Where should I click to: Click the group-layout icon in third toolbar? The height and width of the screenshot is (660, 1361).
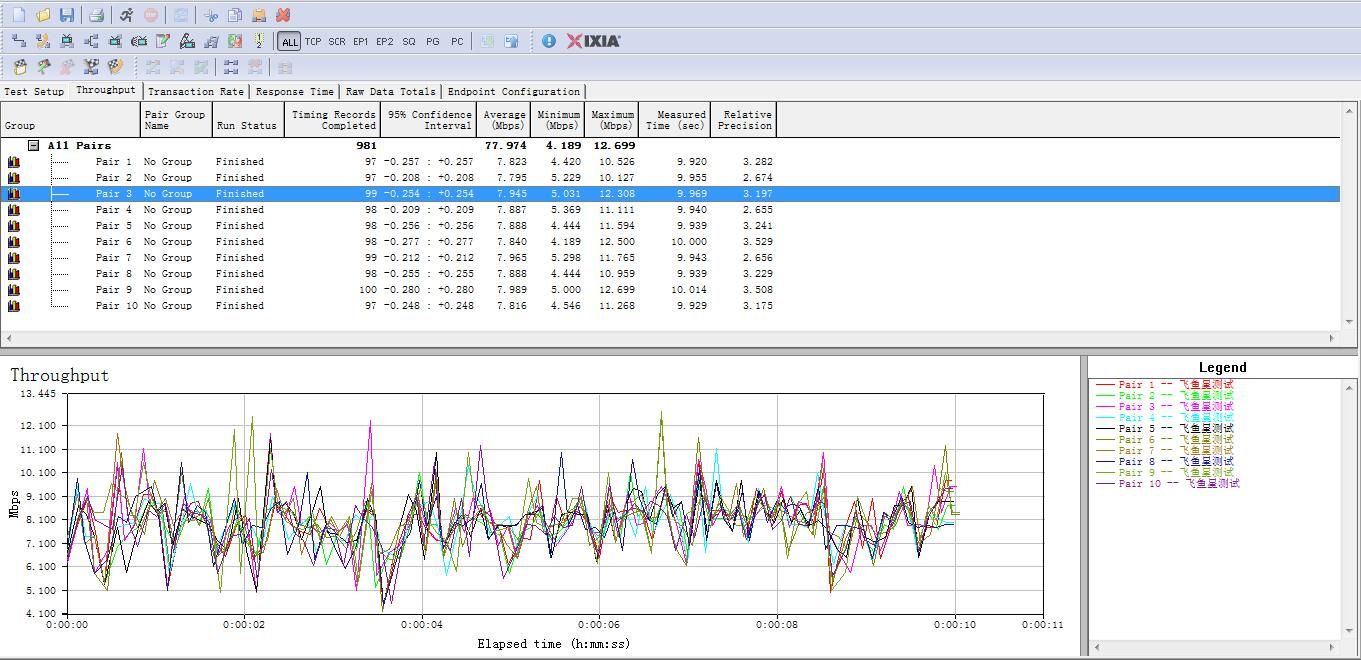click(x=231, y=67)
